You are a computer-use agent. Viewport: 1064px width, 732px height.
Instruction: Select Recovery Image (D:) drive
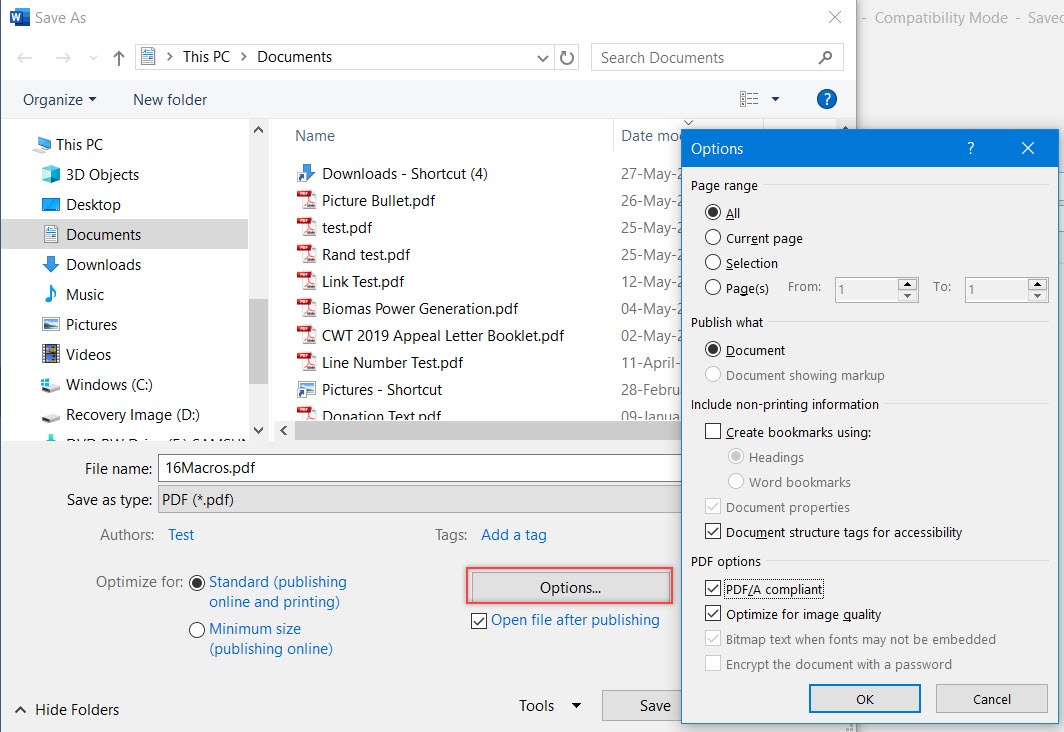click(x=132, y=415)
